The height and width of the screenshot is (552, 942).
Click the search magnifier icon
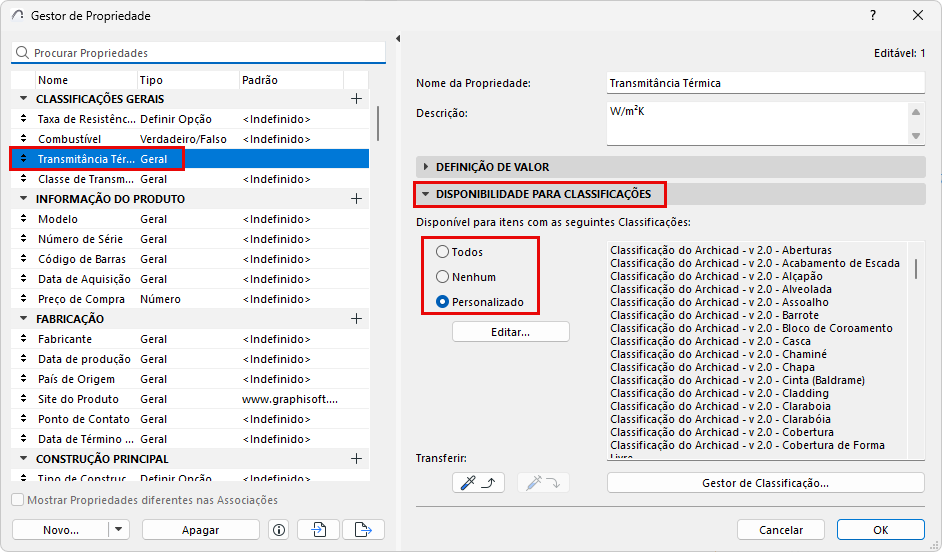click(x=22, y=53)
